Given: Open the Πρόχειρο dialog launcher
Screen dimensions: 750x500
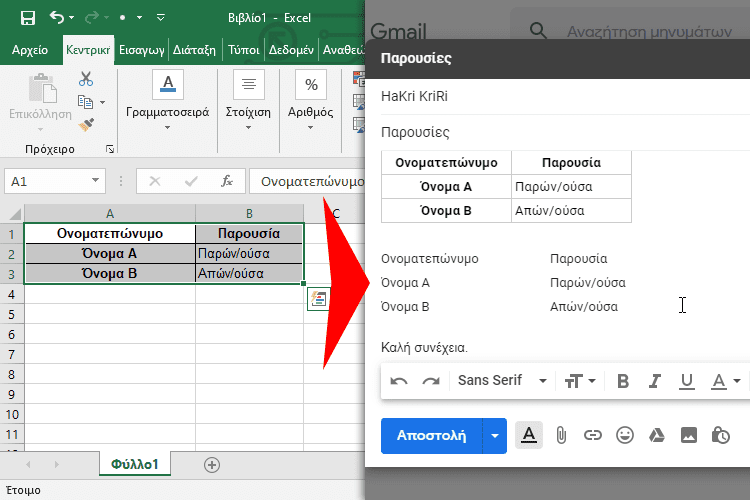Looking at the screenshot, I should [x=110, y=149].
